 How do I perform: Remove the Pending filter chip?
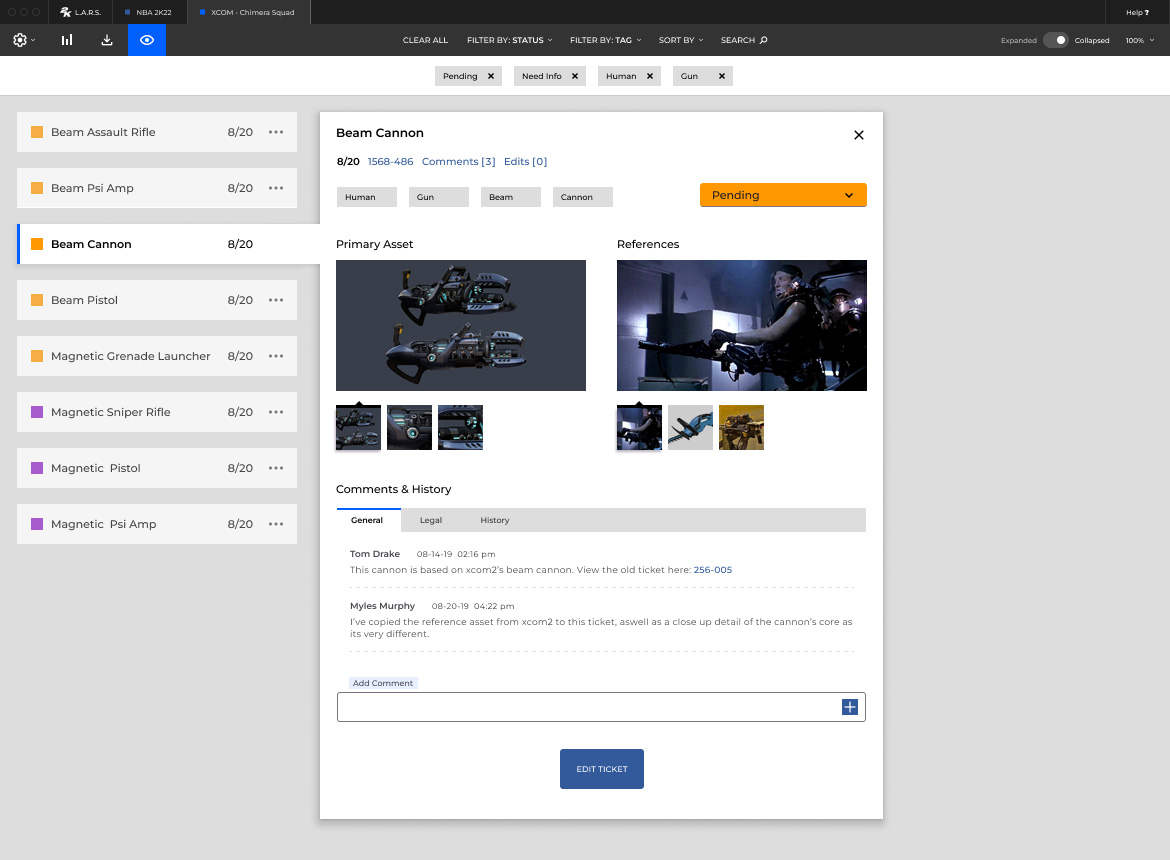point(491,76)
